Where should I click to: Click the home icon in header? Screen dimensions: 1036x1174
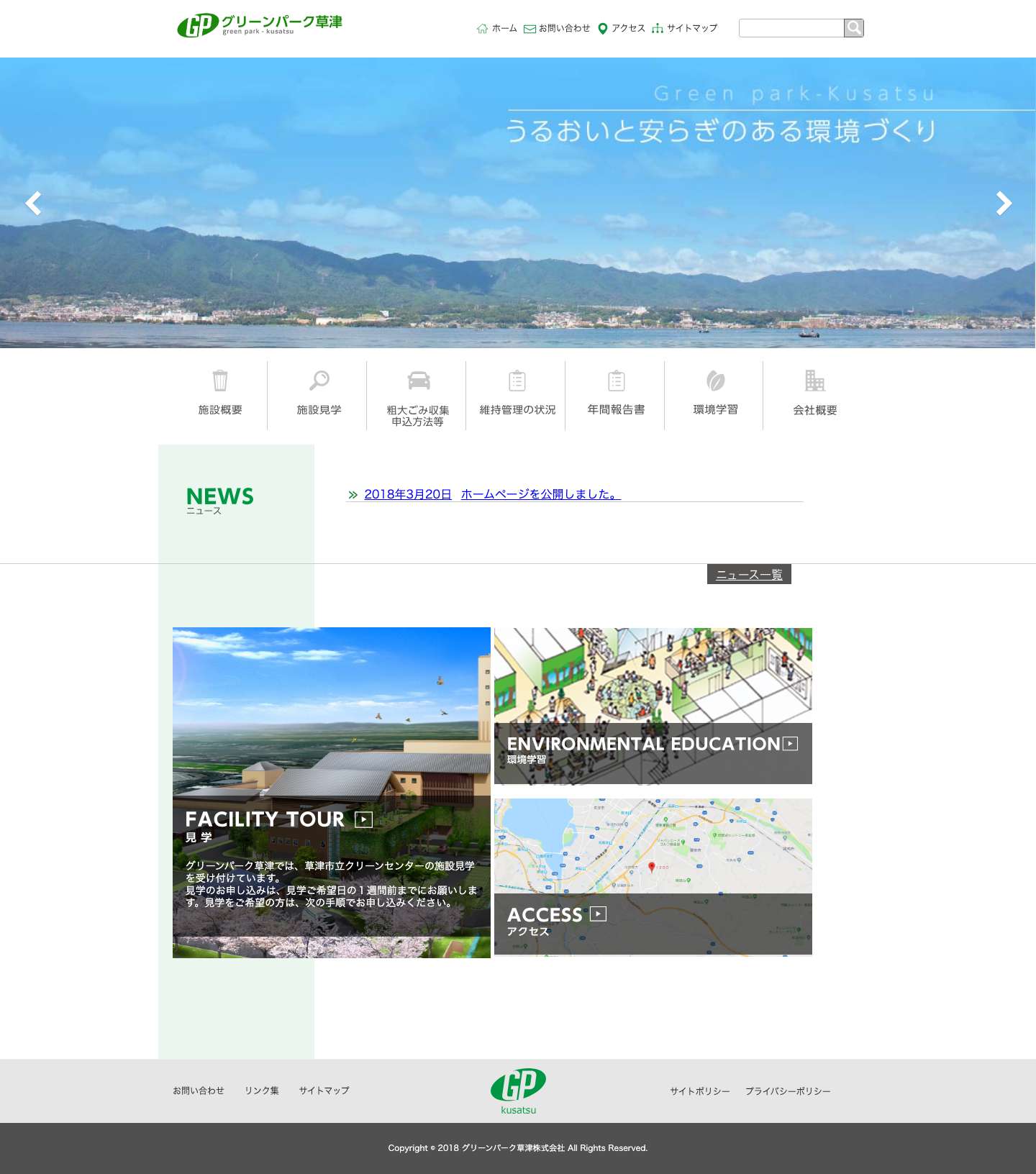[482, 29]
